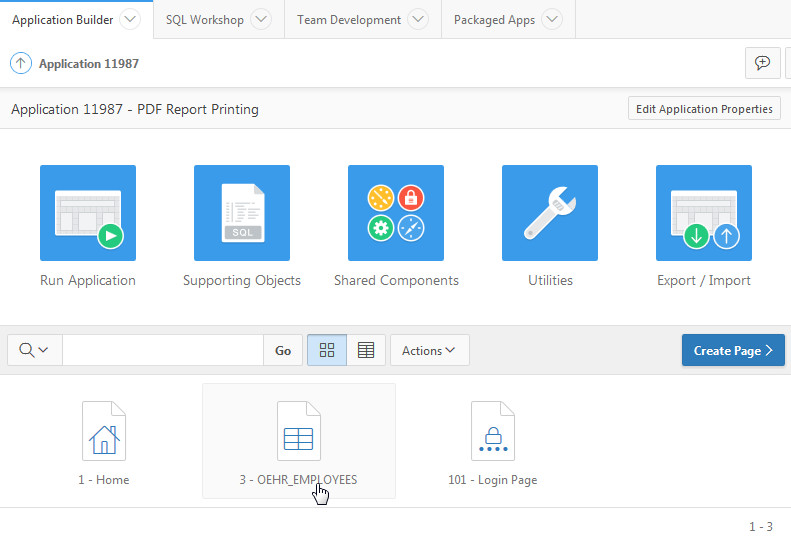Viewport: 791px width, 543px height.
Task: Open the 1 - Home page icon
Action: (104, 430)
